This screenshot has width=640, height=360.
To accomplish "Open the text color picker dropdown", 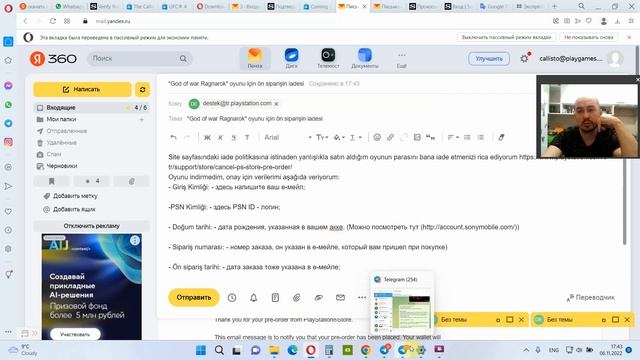I will [356, 138].
